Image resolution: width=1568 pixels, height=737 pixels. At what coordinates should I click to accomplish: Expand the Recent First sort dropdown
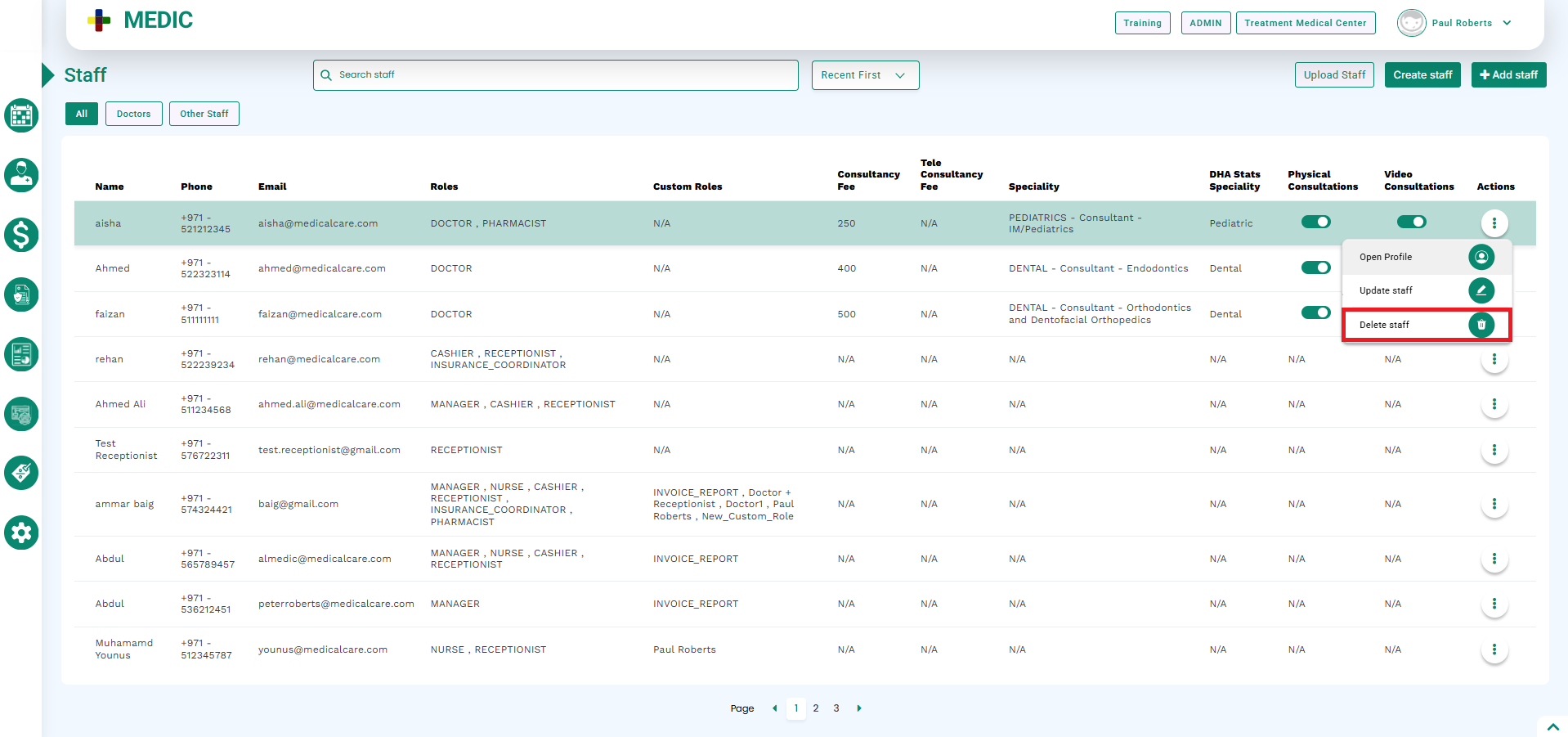coord(864,75)
